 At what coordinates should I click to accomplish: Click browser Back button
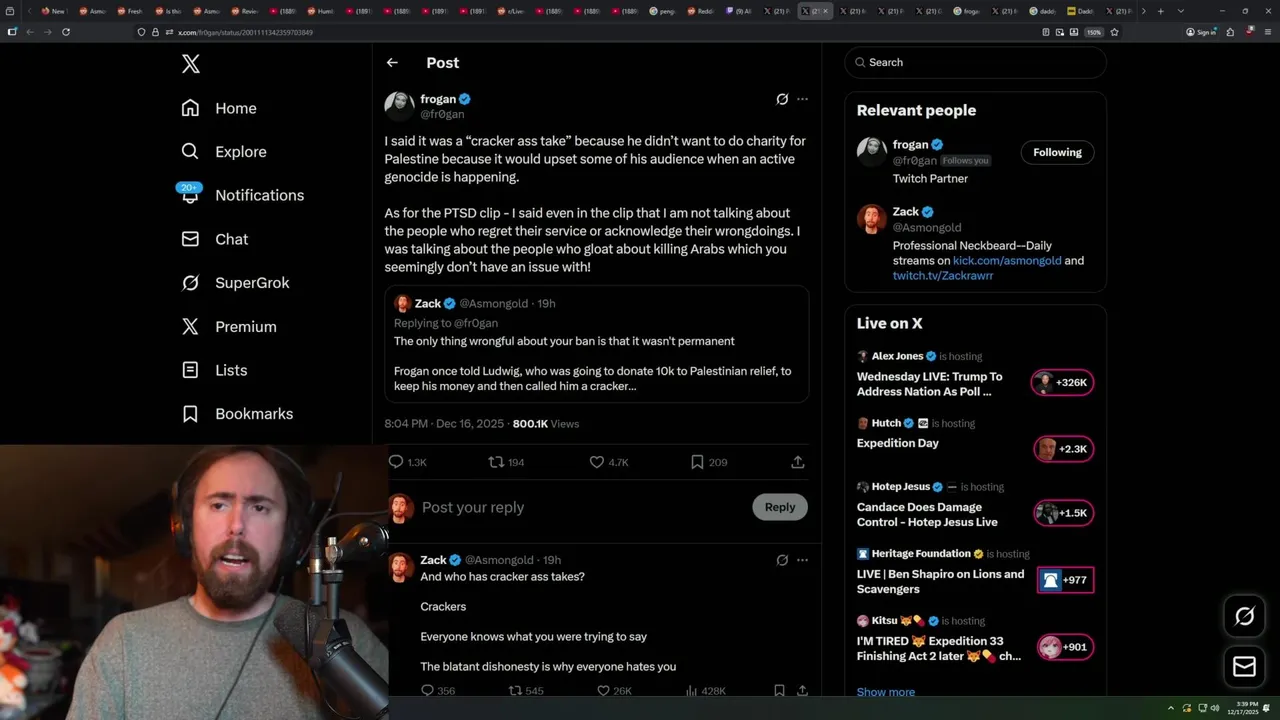[x=30, y=32]
